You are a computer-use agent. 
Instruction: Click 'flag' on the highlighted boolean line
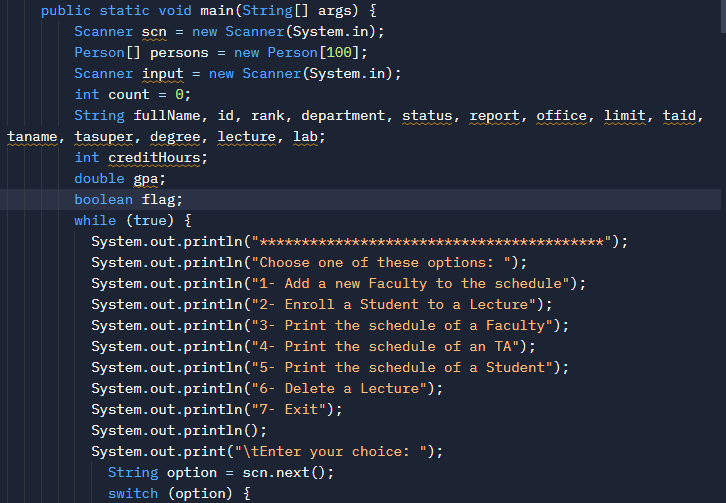[158, 200]
